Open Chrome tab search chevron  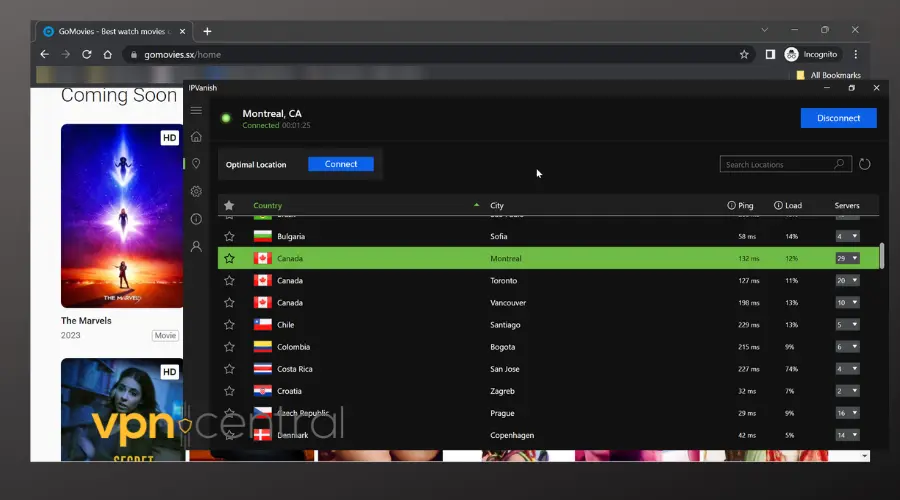pos(765,30)
